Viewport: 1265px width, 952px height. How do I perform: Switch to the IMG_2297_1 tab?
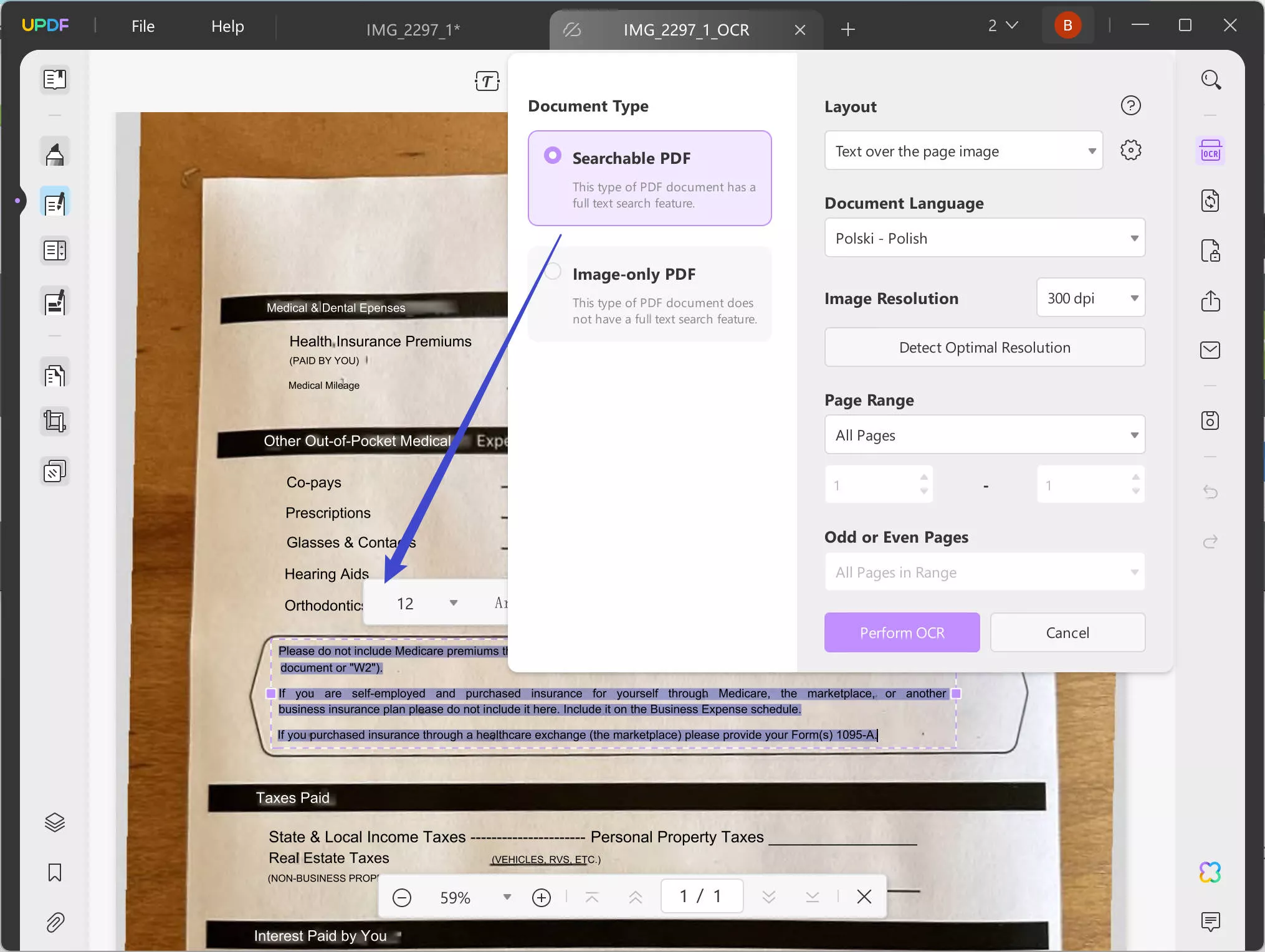[x=412, y=29]
